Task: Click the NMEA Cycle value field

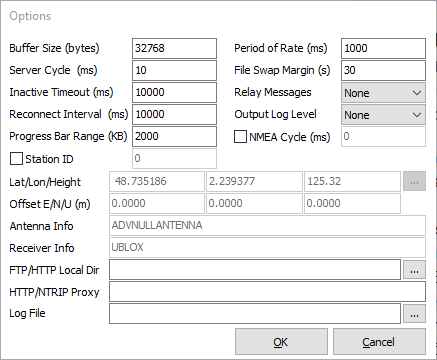Action: click(x=383, y=136)
